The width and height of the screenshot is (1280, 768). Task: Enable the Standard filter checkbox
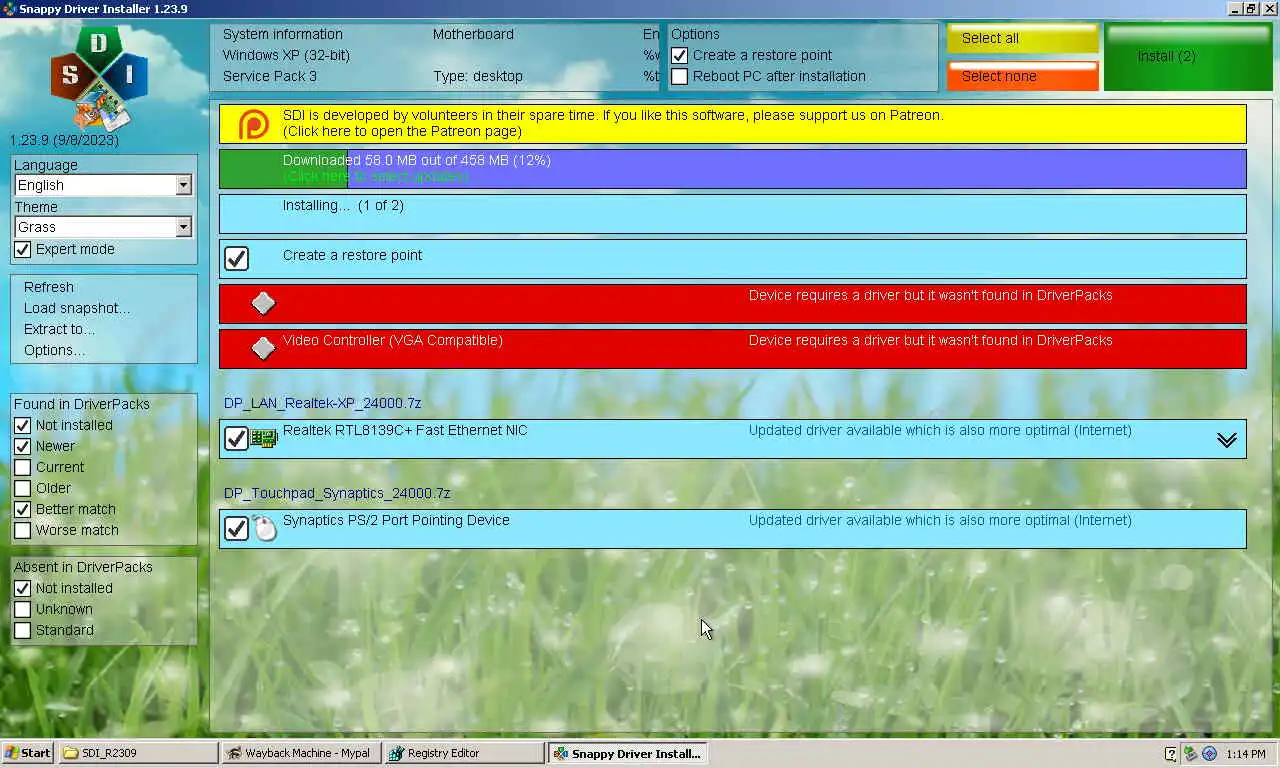[23, 631]
